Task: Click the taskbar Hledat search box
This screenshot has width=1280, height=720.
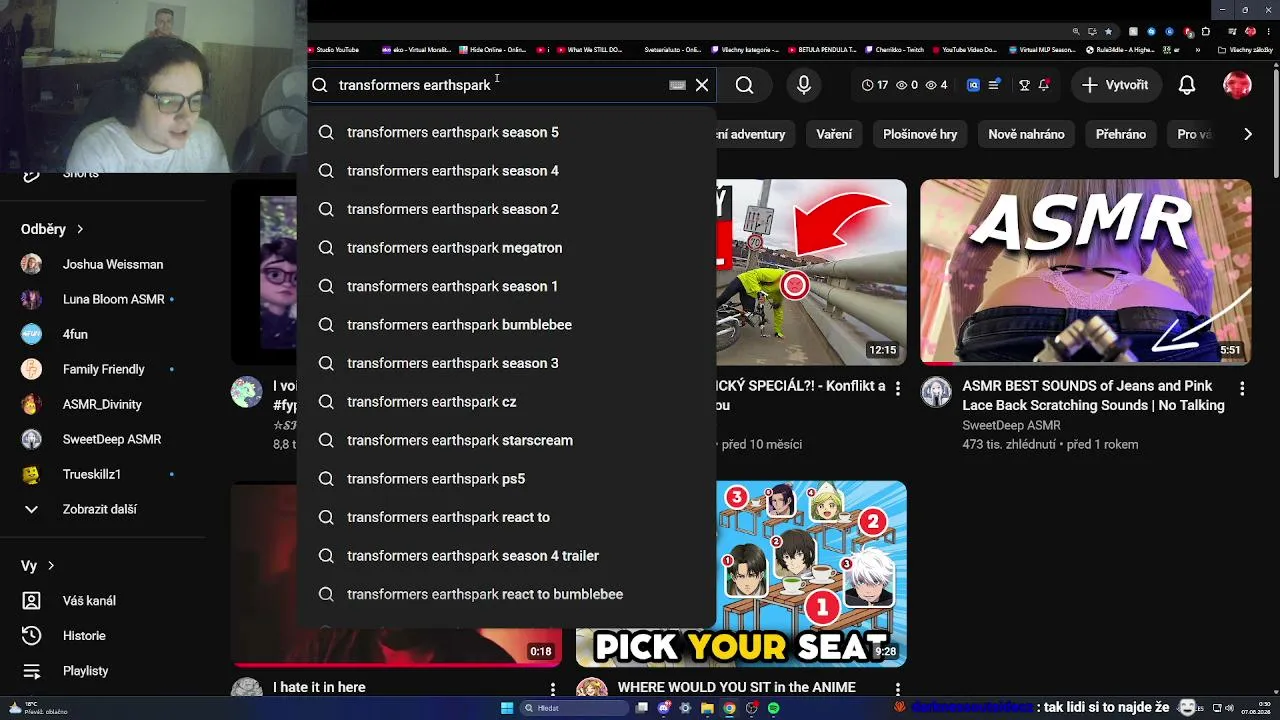Action: [x=573, y=708]
